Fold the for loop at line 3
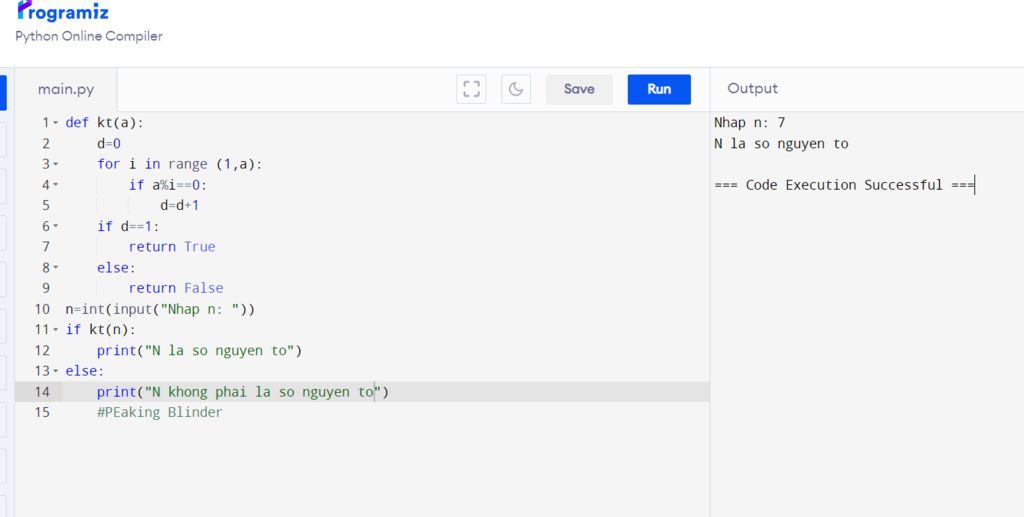The image size is (1024, 517). click(x=56, y=164)
